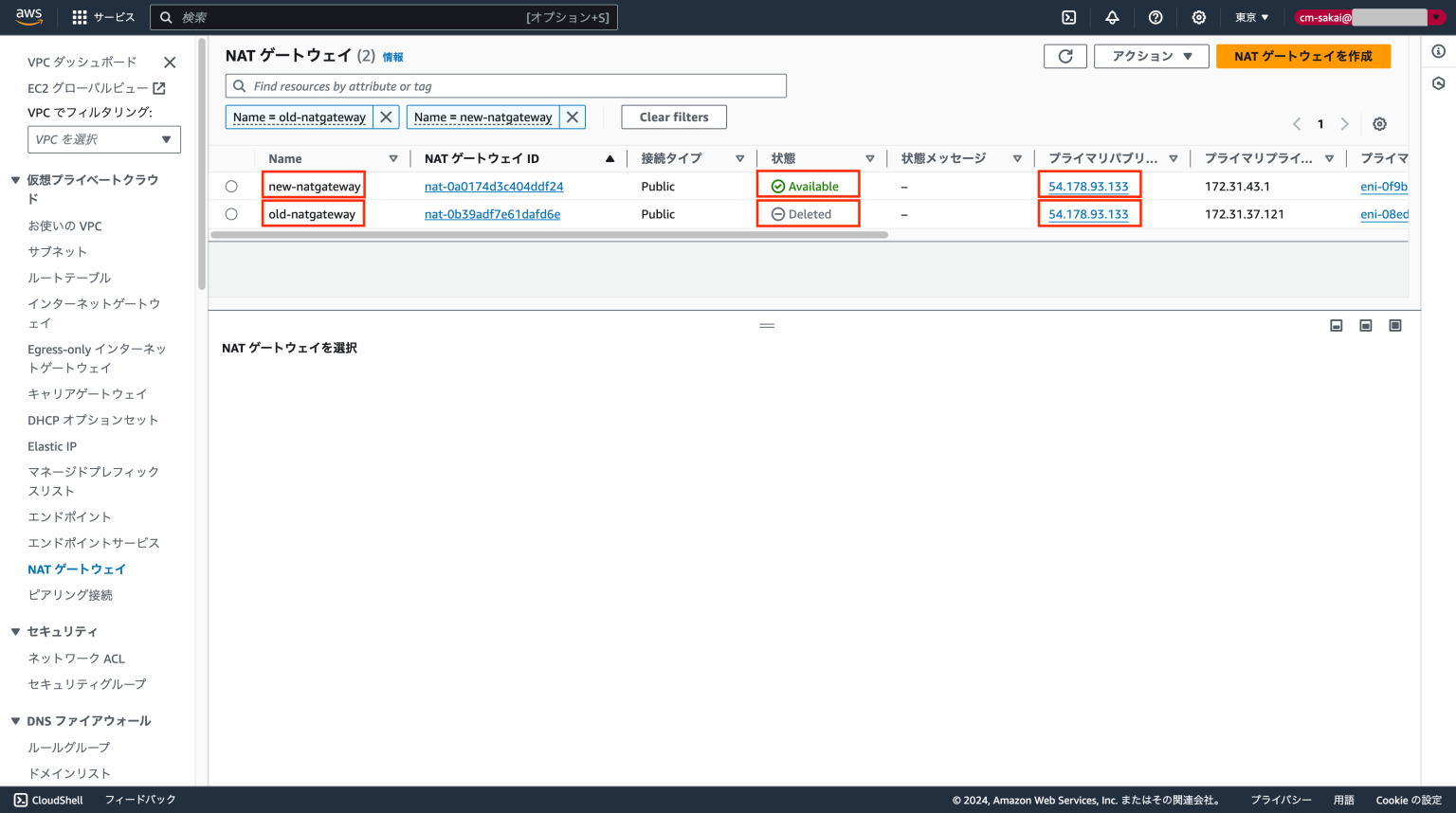Select the old-natgateway row radio button
Viewport: 1456px width, 813px height.
pos(231,213)
